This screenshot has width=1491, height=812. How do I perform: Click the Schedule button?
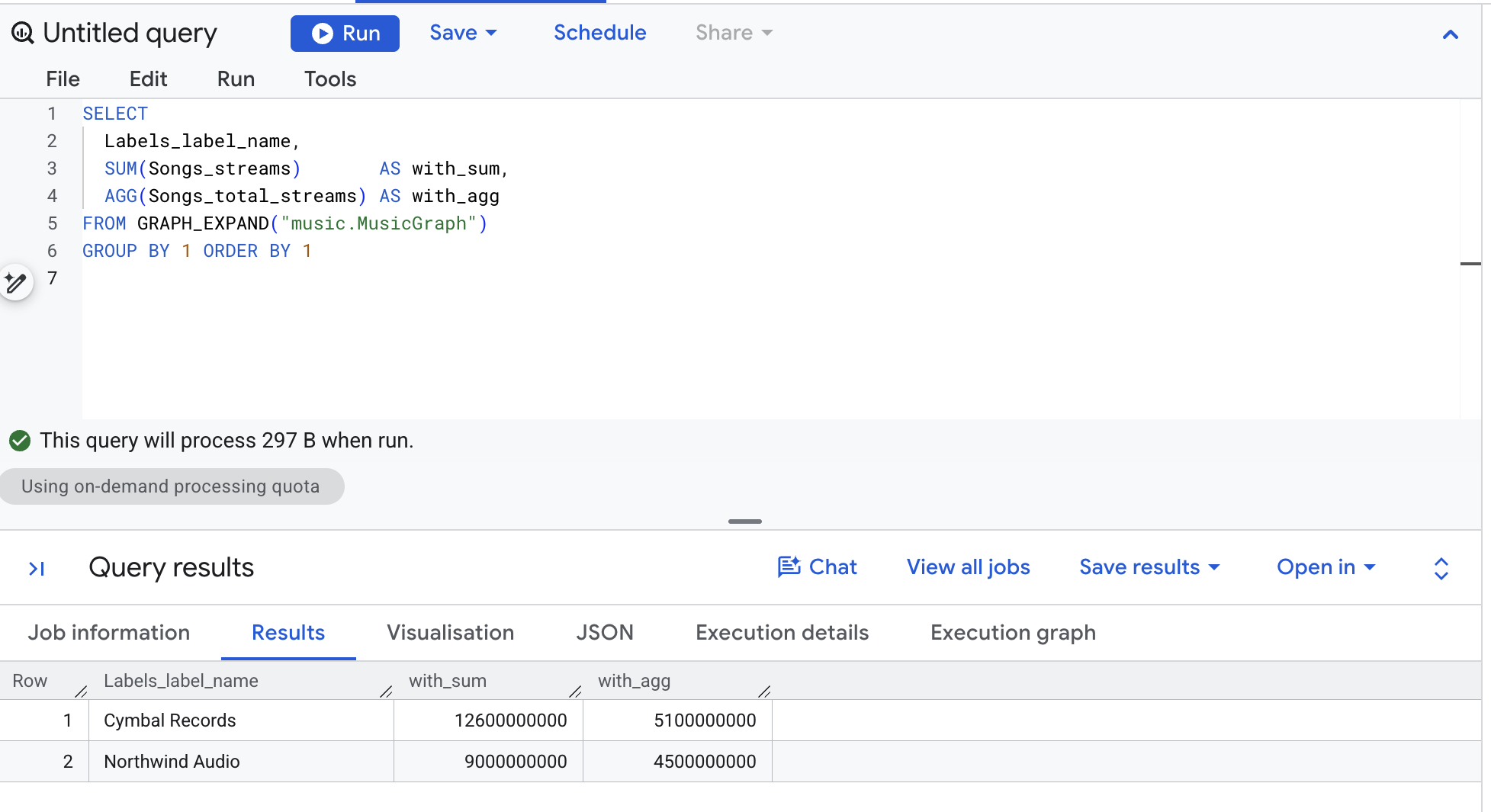tap(599, 33)
